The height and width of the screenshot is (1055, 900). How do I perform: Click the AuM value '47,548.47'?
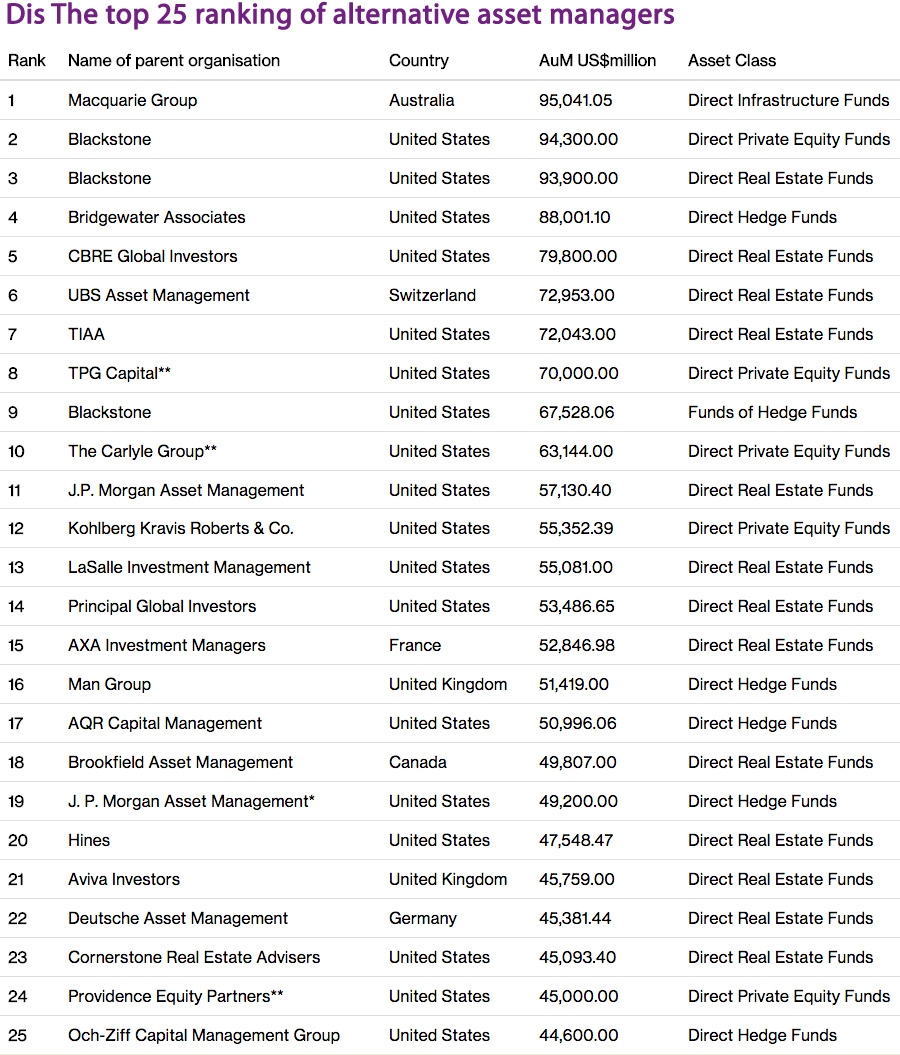coord(576,840)
